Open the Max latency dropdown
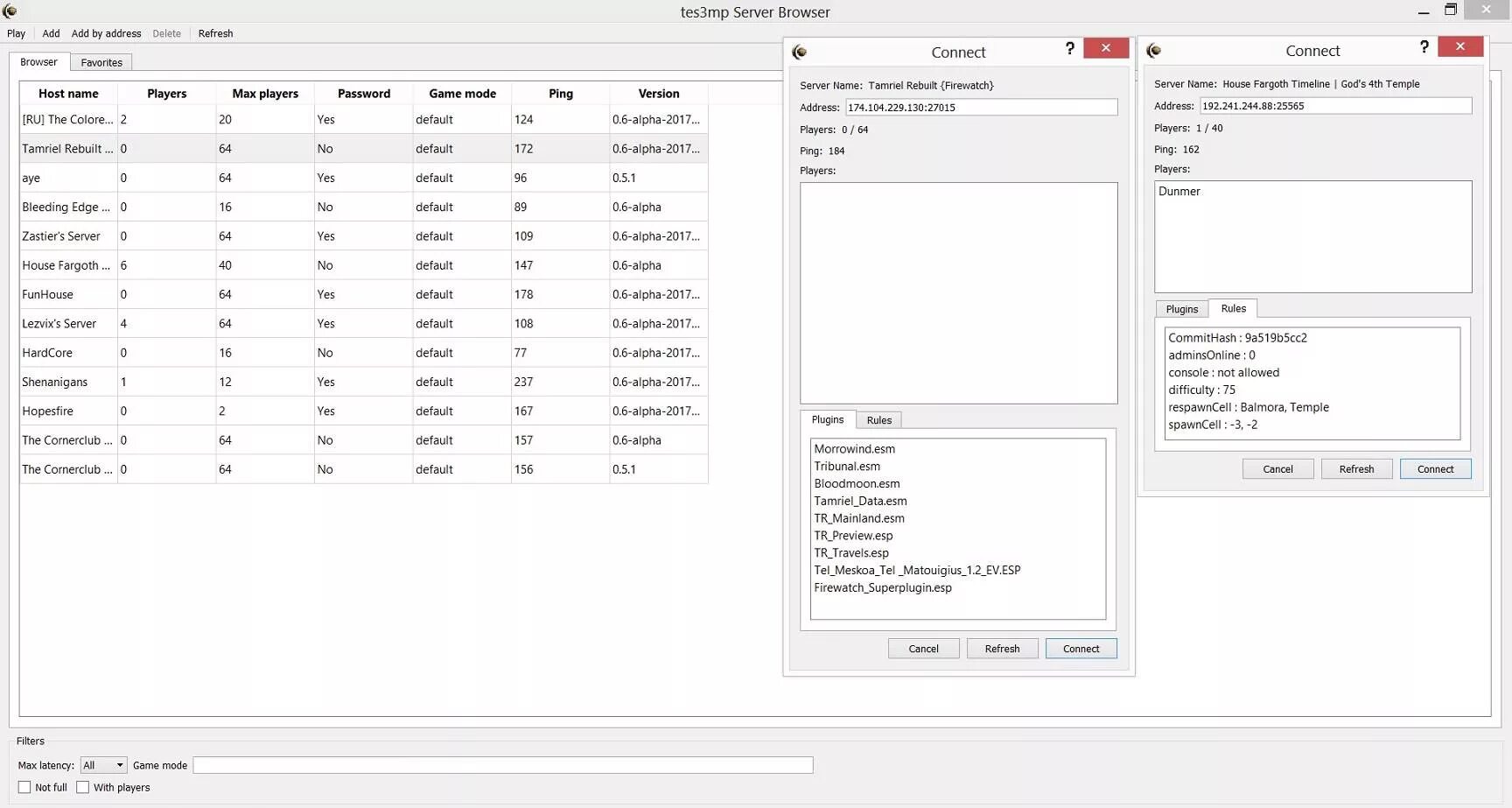Viewport: 1512px width, 808px height. pos(103,765)
